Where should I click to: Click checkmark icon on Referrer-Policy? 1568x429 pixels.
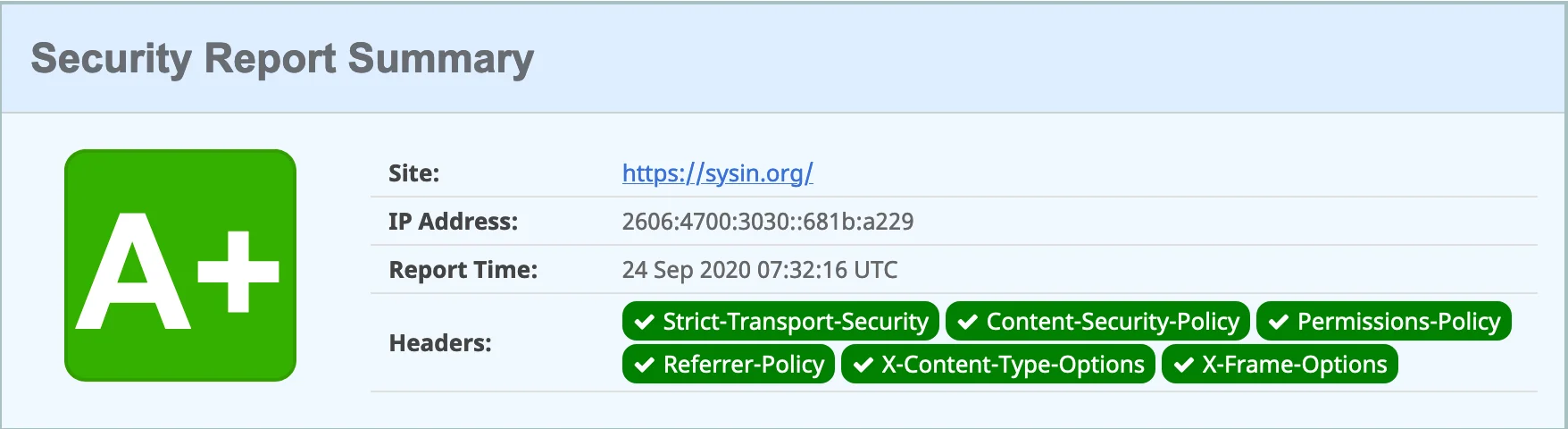[x=644, y=365]
